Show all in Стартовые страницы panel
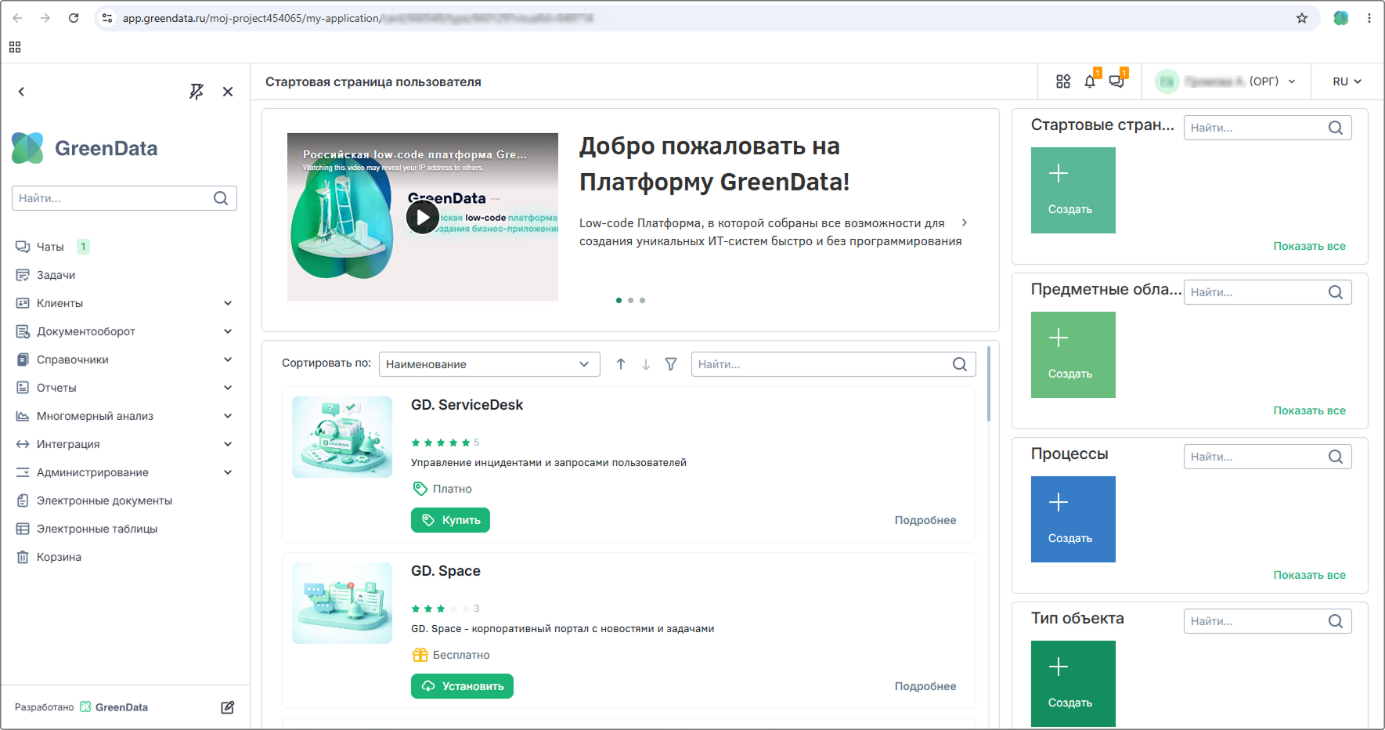The image size is (1385, 730). tap(1309, 246)
